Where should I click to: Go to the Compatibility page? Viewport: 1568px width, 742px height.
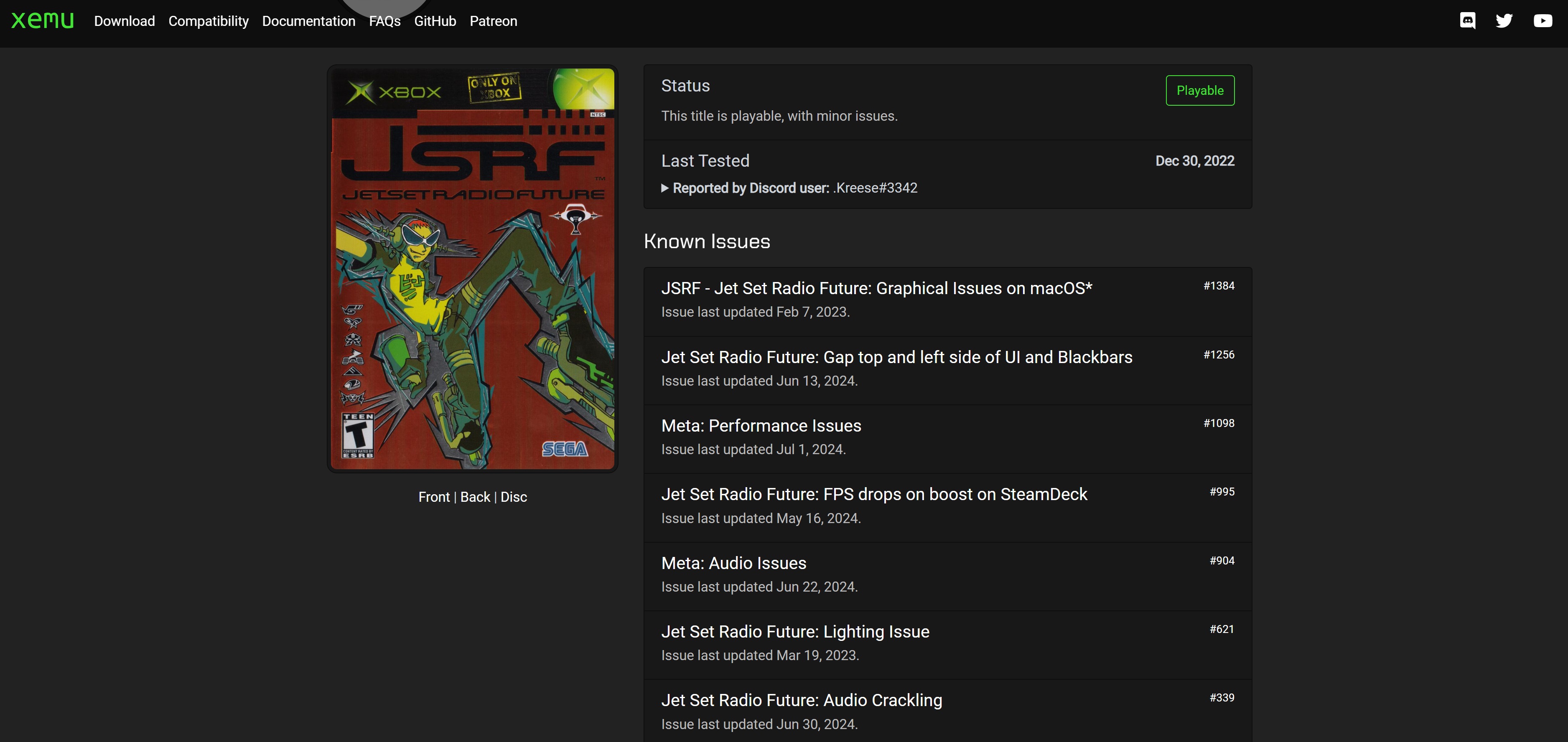tap(208, 21)
